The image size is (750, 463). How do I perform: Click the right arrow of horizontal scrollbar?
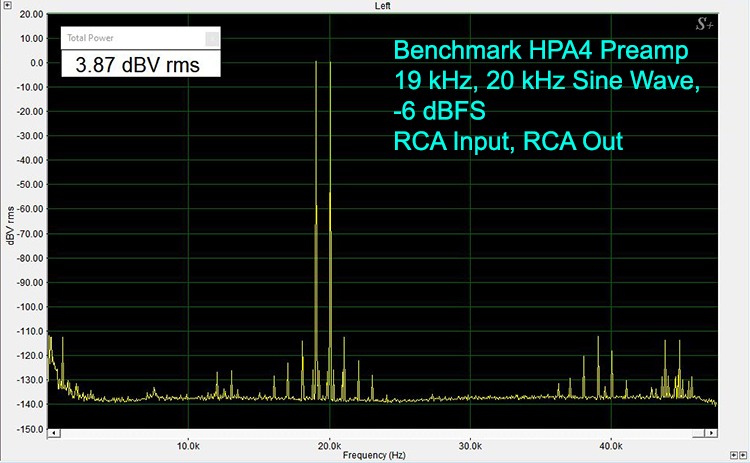[x=712, y=433]
